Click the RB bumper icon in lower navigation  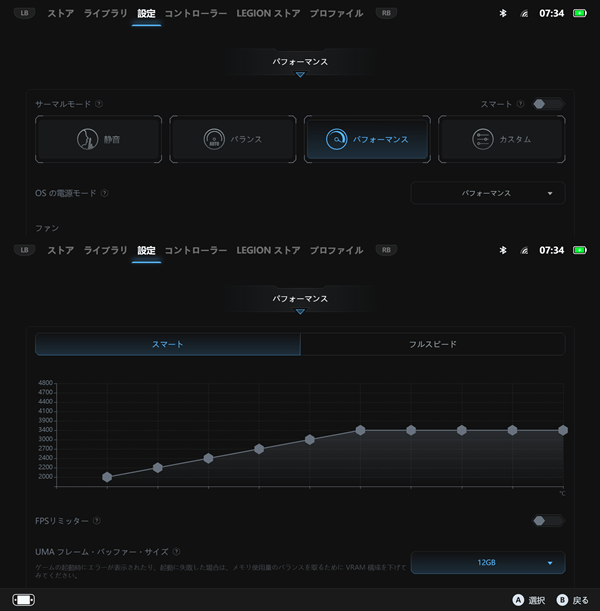[386, 250]
